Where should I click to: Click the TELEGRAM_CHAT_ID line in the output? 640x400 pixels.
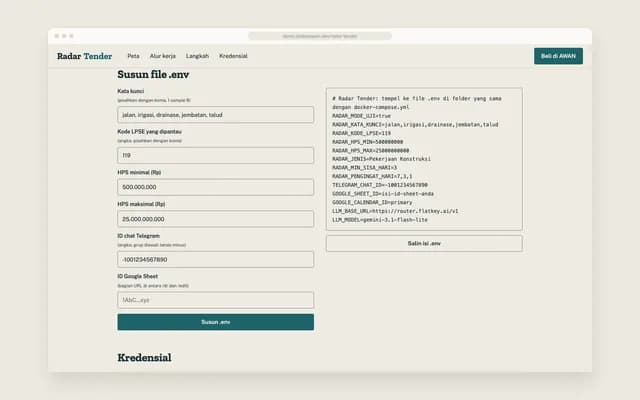380,185
